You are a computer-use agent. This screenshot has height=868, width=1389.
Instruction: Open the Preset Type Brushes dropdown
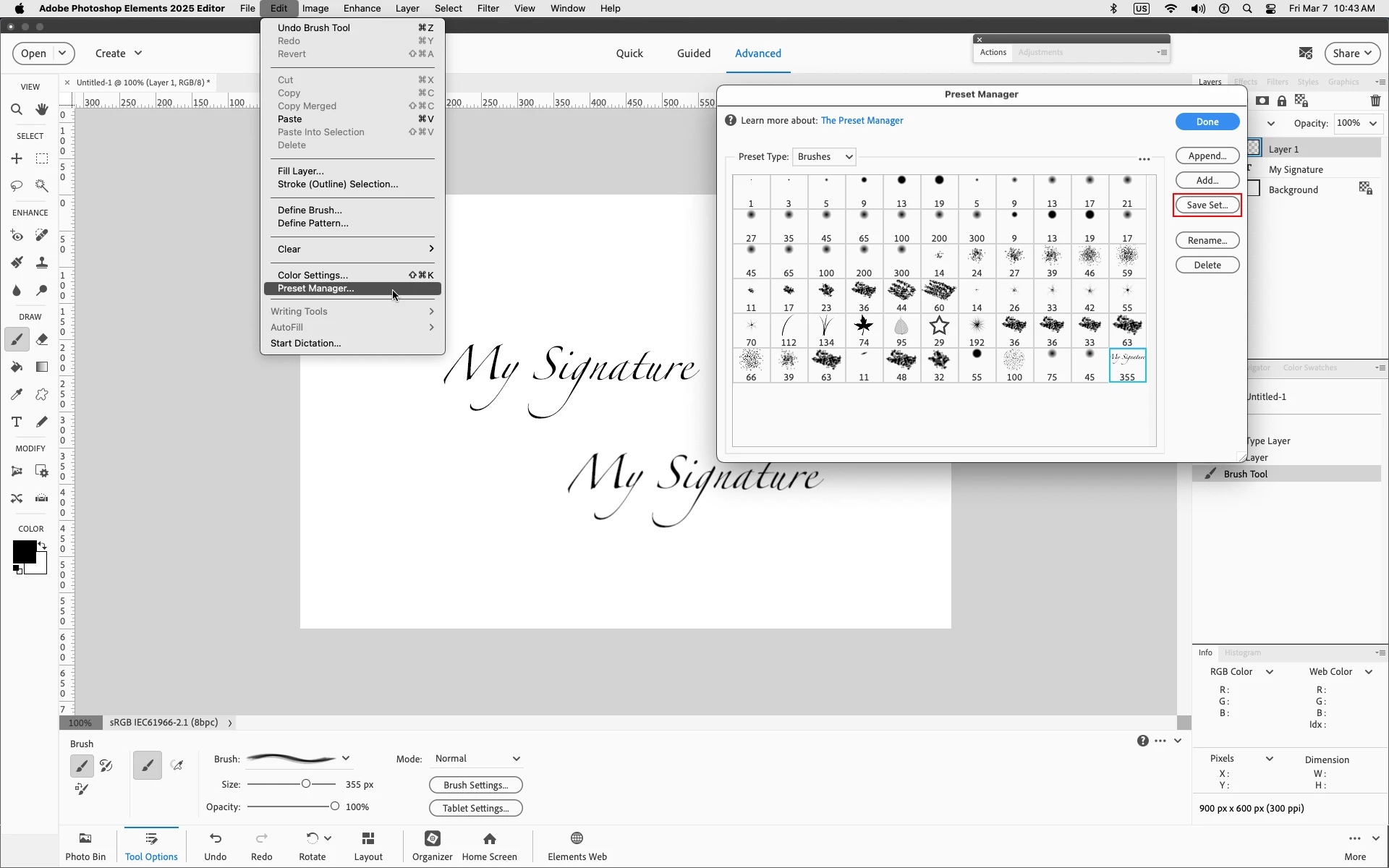[x=825, y=157]
